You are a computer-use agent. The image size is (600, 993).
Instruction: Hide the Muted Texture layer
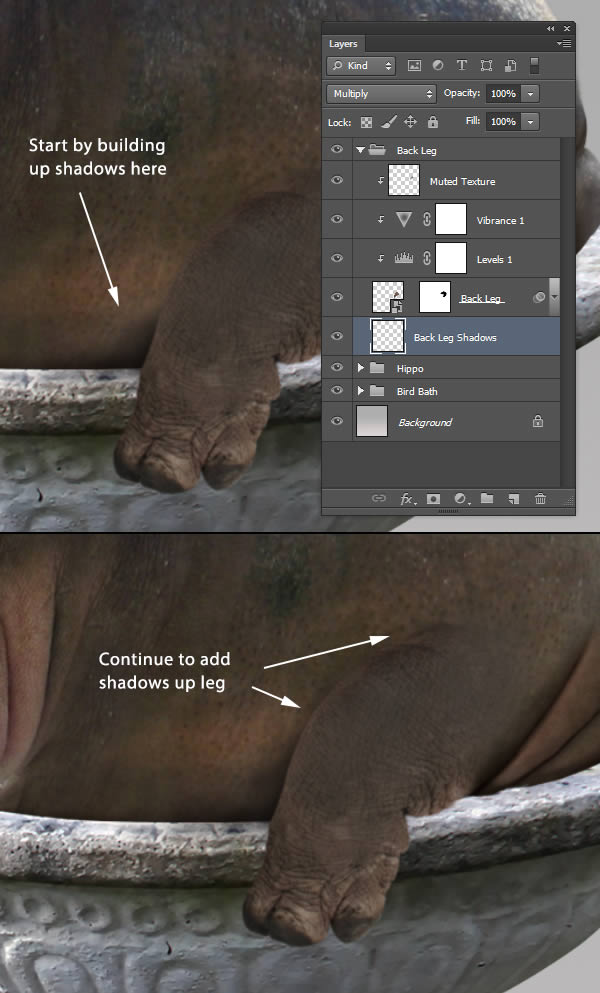click(x=337, y=180)
